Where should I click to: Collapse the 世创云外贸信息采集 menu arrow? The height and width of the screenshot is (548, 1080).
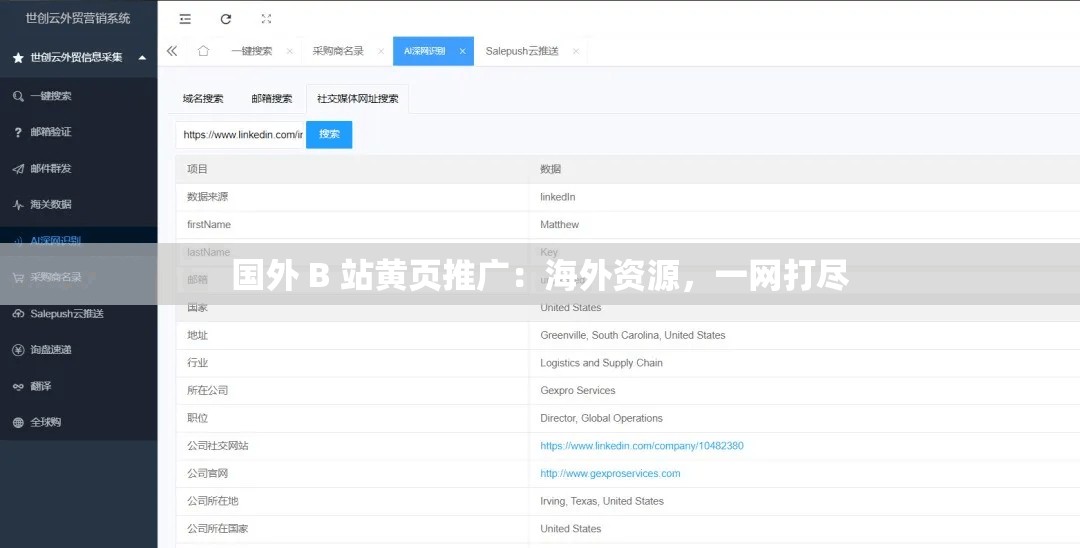(x=142, y=58)
